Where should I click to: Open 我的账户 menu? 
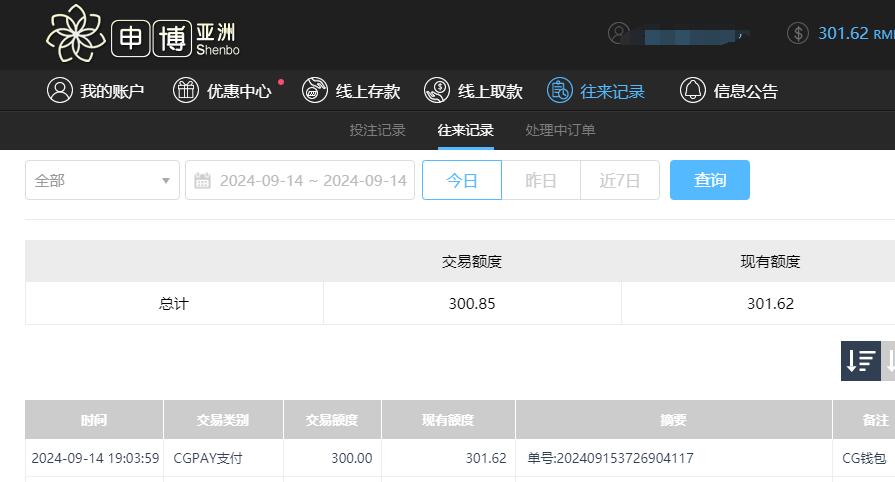[x=95, y=91]
